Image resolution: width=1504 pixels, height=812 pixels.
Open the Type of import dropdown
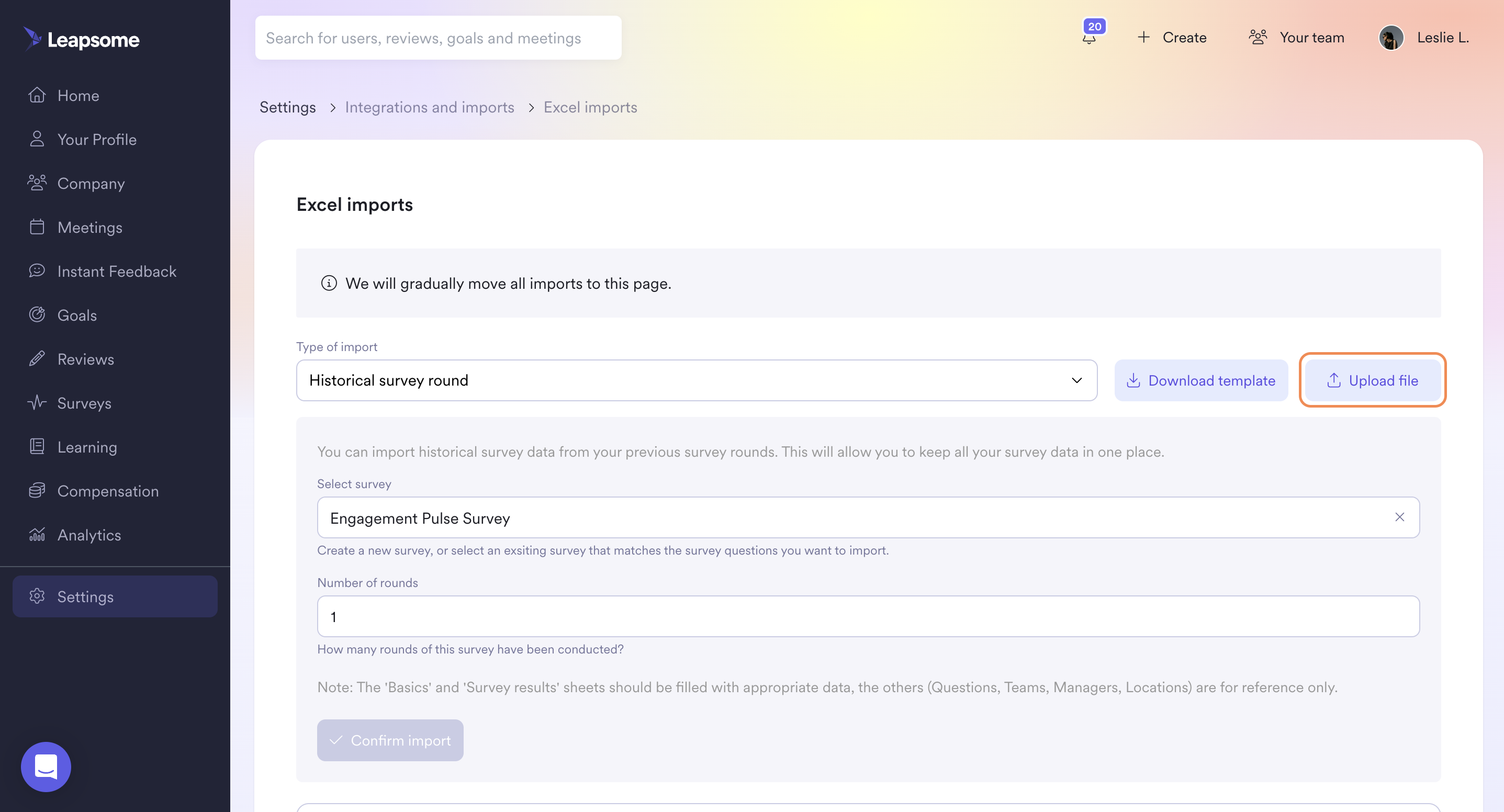pos(697,380)
